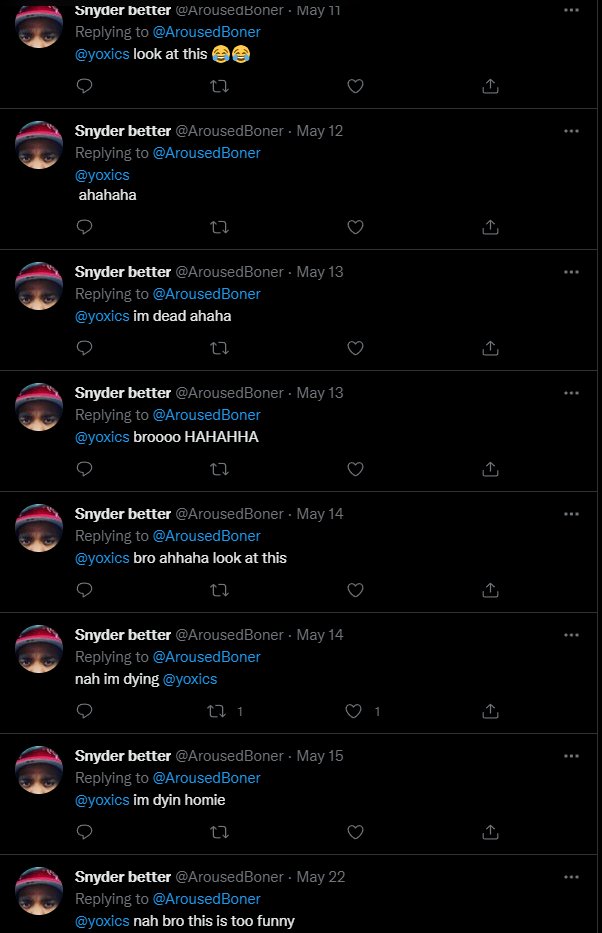
Task: Open the @yoxics mention after "nah im dying"
Action: (190, 679)
